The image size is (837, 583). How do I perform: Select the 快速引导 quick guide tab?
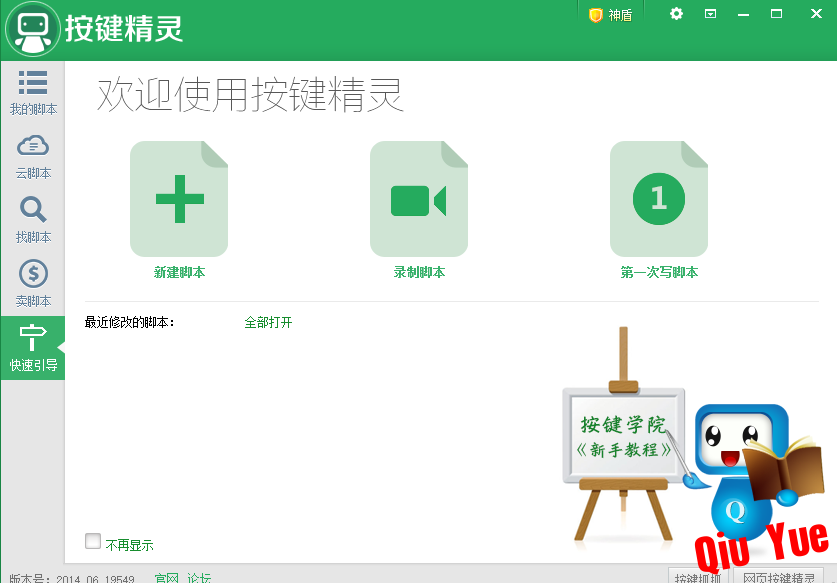tap(33, 348)
